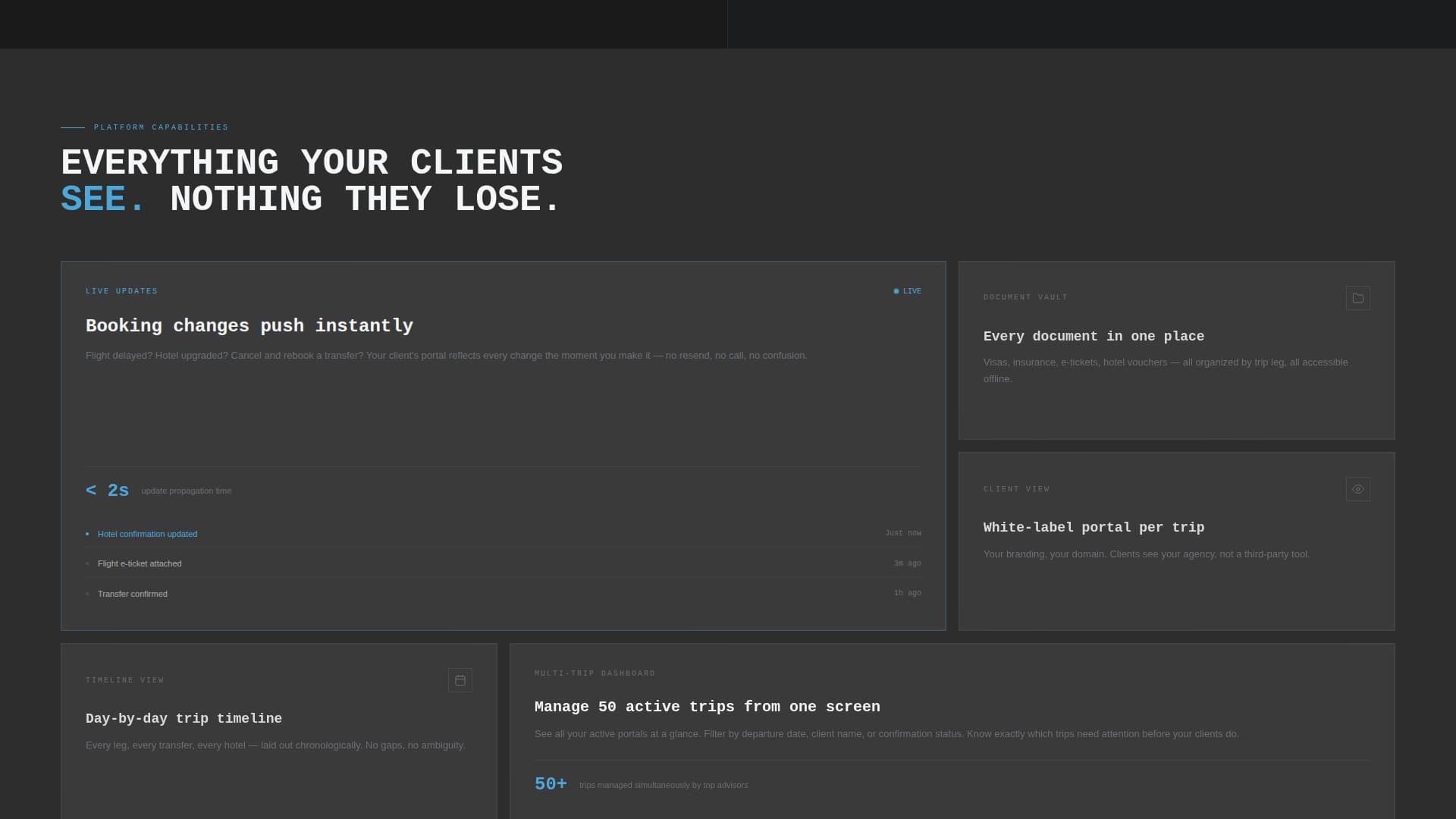Click the eye icon in Client View card
This screenshot has height=819, width=1456.
click(1357, 489)
